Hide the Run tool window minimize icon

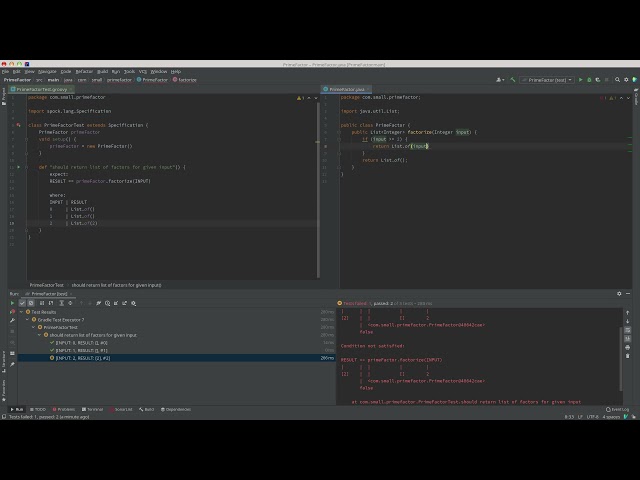tap(628, 293)
